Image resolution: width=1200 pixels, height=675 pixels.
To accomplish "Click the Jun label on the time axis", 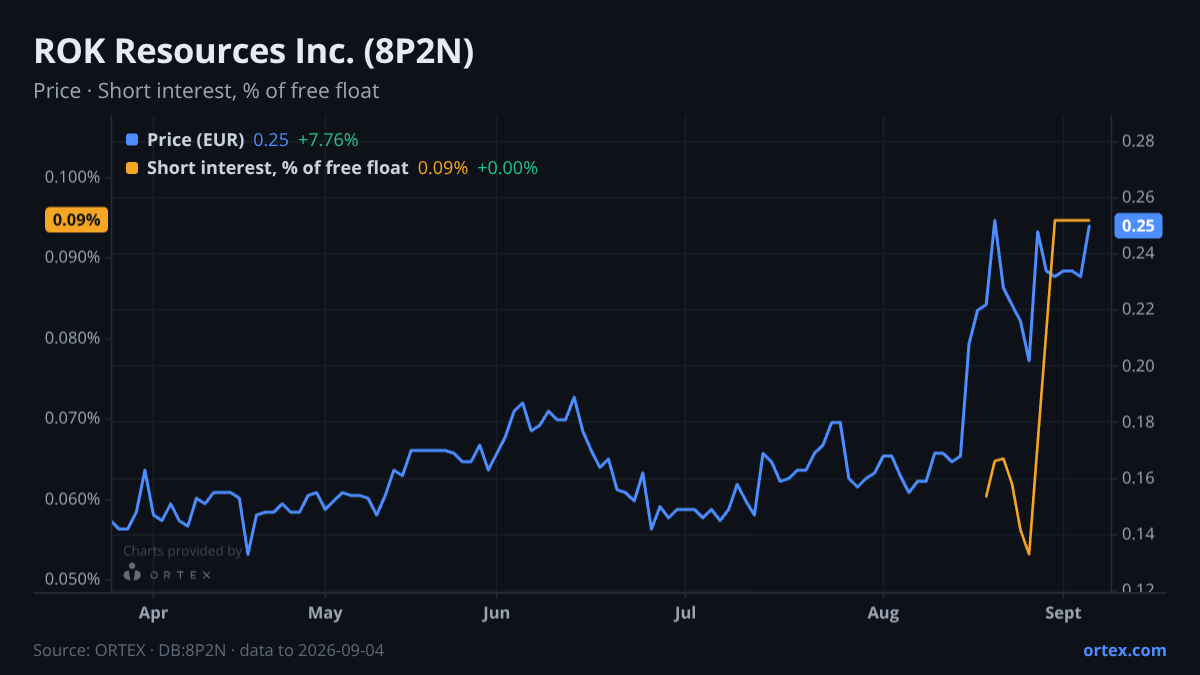I will (496, 613).
